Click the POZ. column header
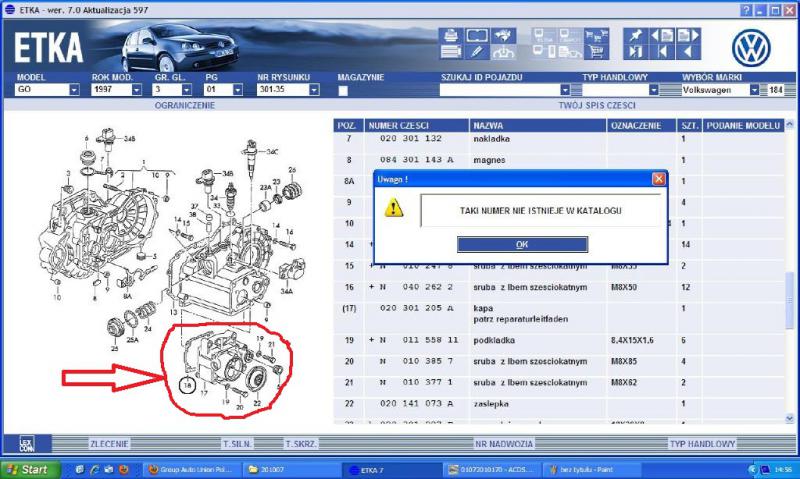 pyautogui.click(x=349, y=125)
